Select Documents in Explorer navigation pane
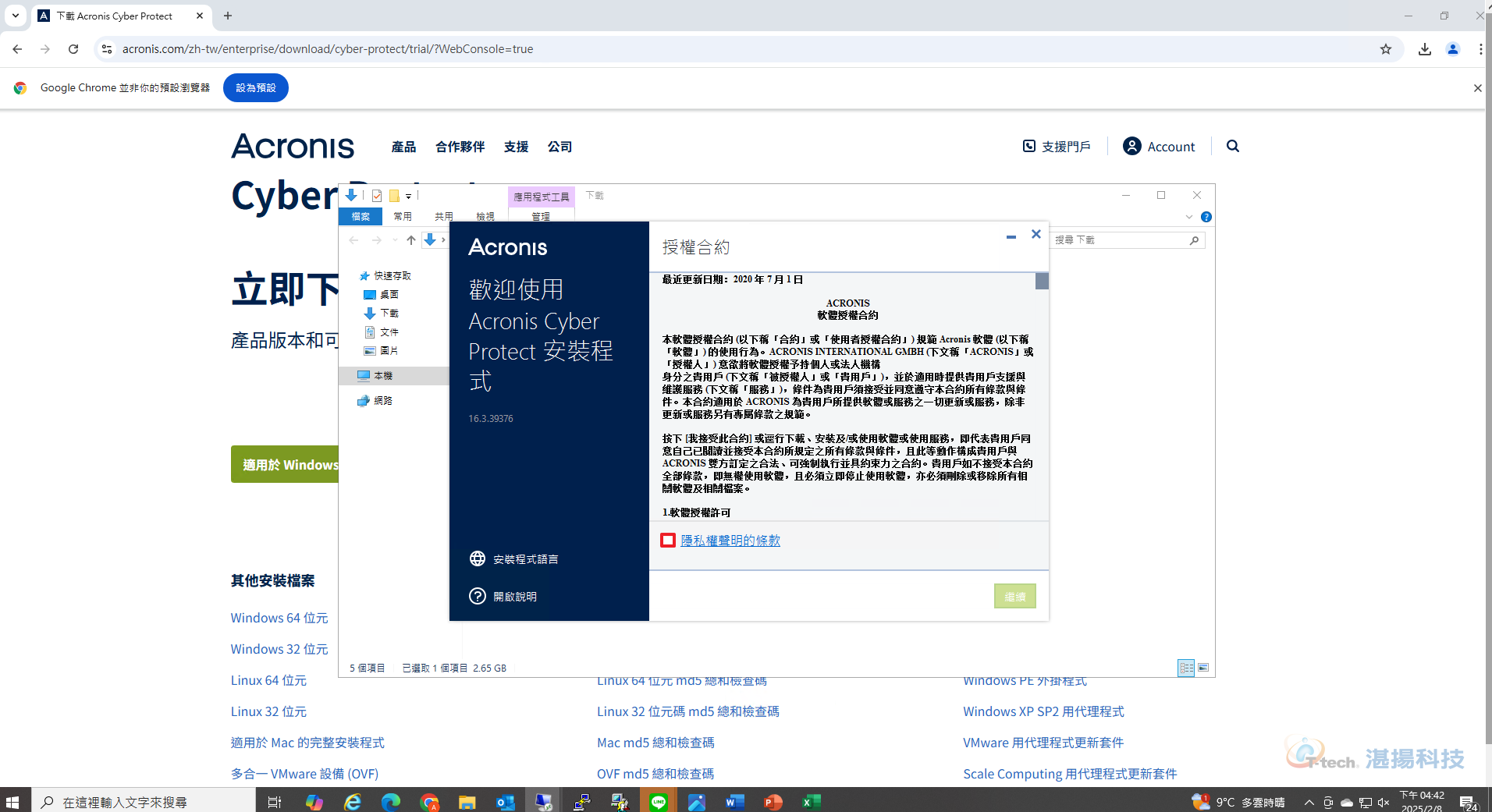This screenshot has width=1492, height=812. [382, 332]
